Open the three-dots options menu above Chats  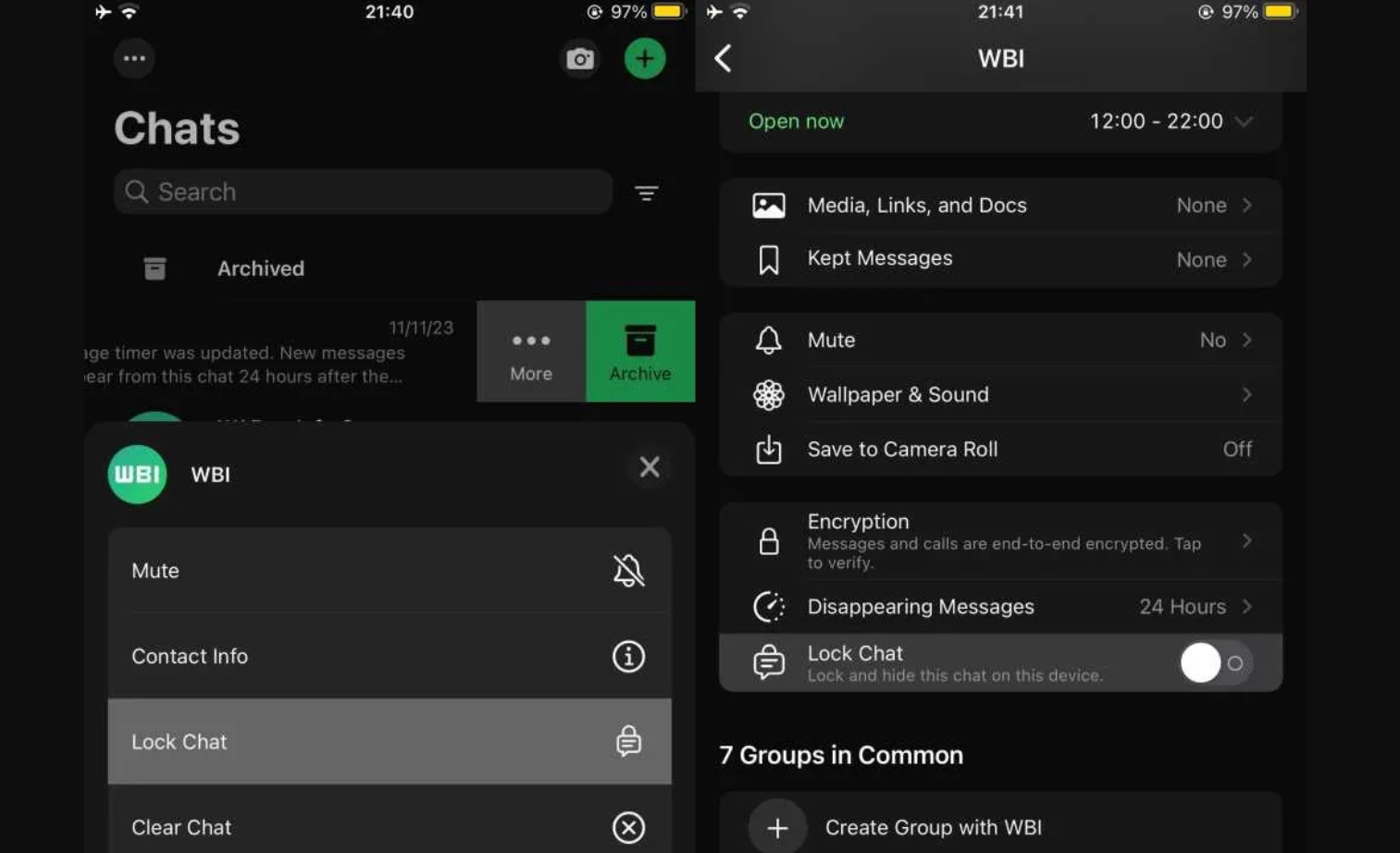coord(134,58)
